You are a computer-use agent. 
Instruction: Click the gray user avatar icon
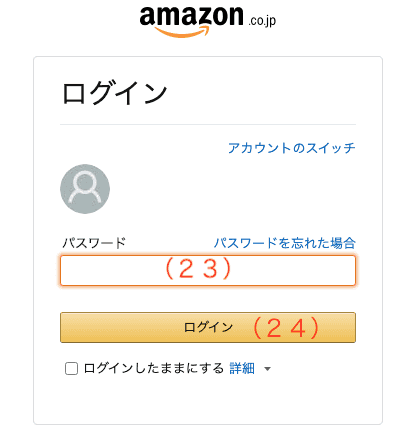(85, 189)
